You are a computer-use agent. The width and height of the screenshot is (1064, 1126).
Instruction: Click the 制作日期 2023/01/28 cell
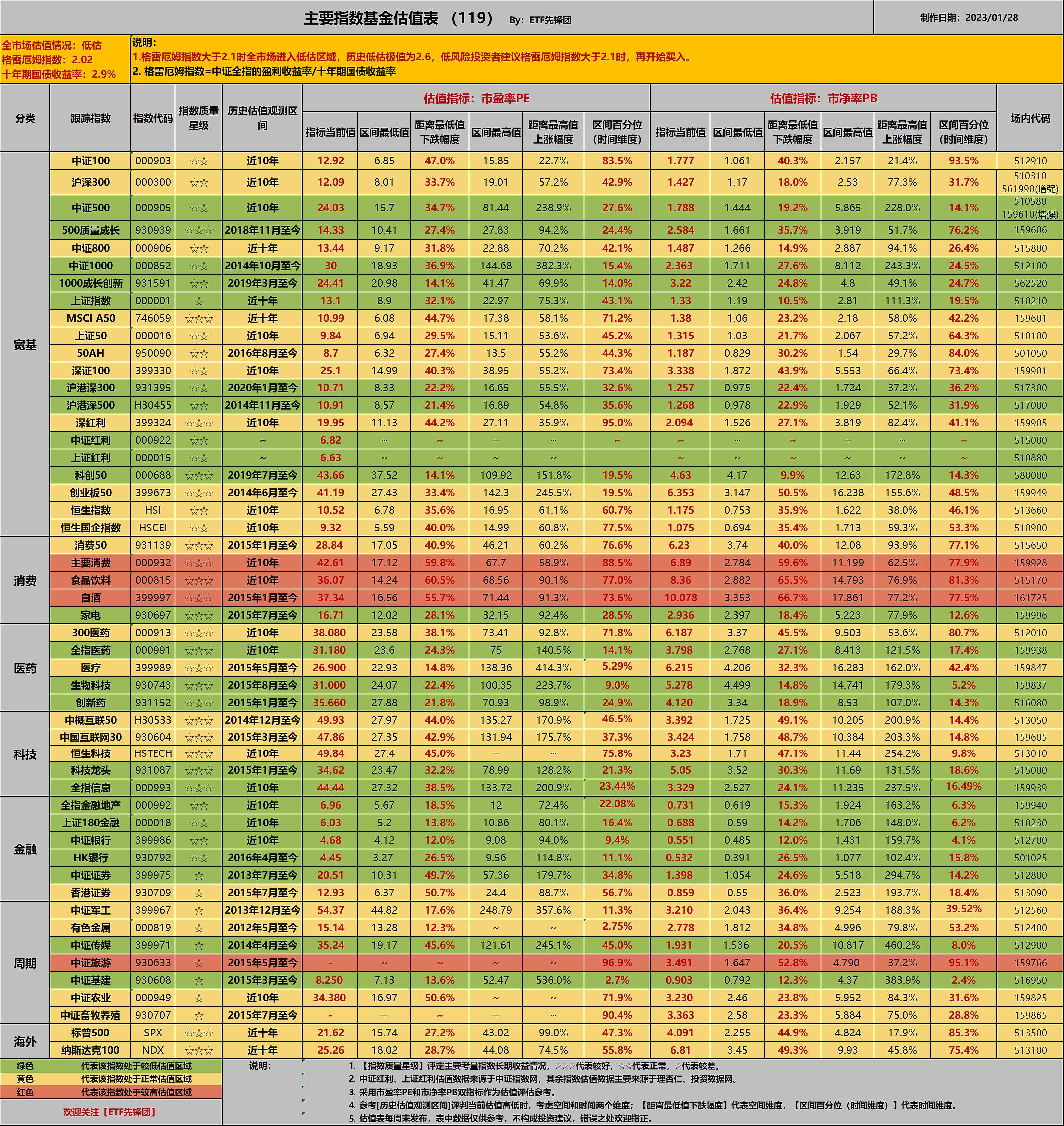(968, 17)
